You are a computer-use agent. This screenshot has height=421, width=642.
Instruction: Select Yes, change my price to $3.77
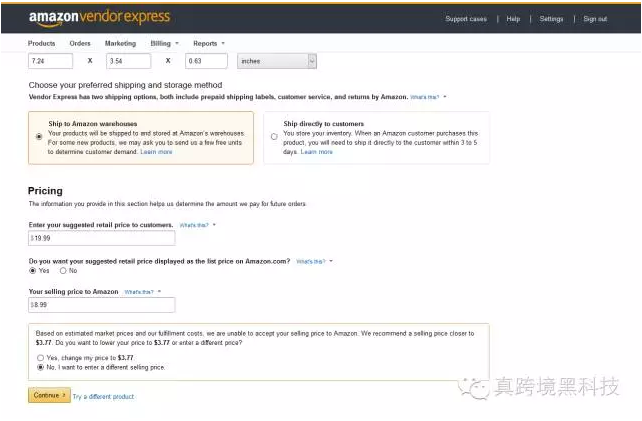[40, 358]
